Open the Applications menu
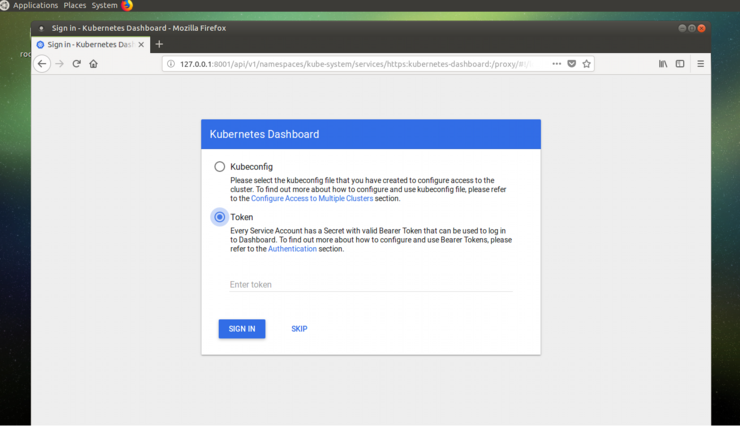 [35, 5]
